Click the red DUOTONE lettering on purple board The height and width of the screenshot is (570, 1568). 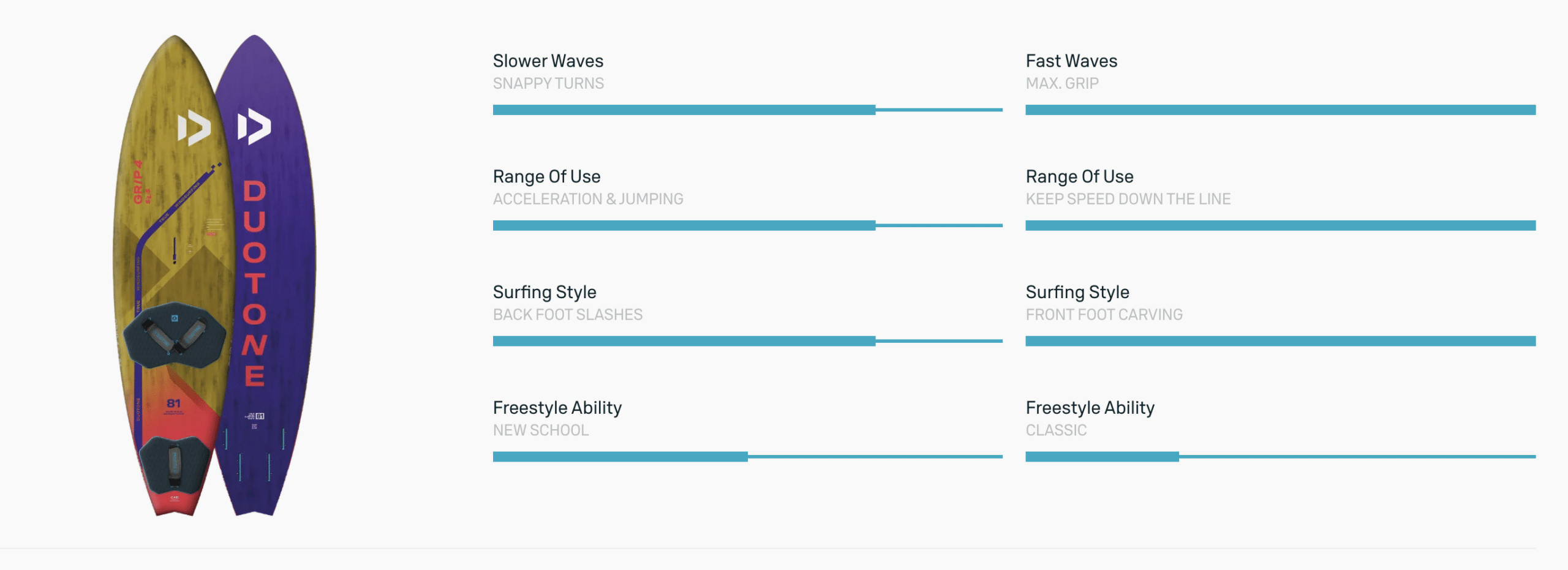click(x=255, y=283)
